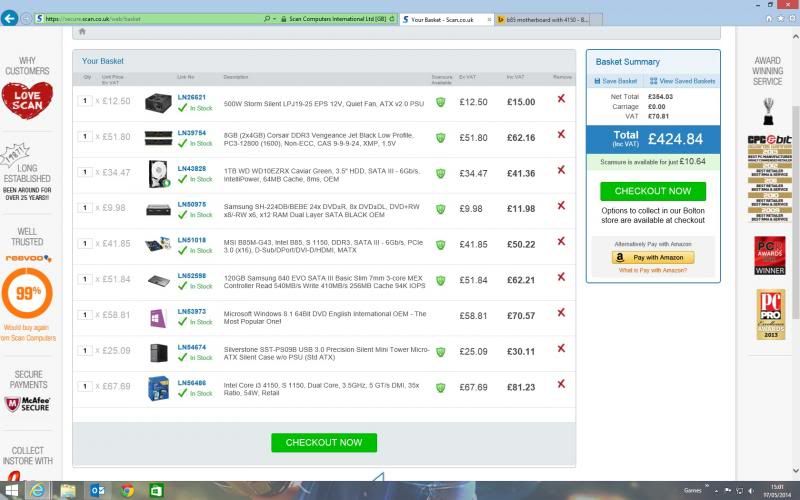Image resolution: width=800 pixels, height=500 pixels.
Task: Click Scansure shield for MSI B85M-G43
Action: point(440,245)
